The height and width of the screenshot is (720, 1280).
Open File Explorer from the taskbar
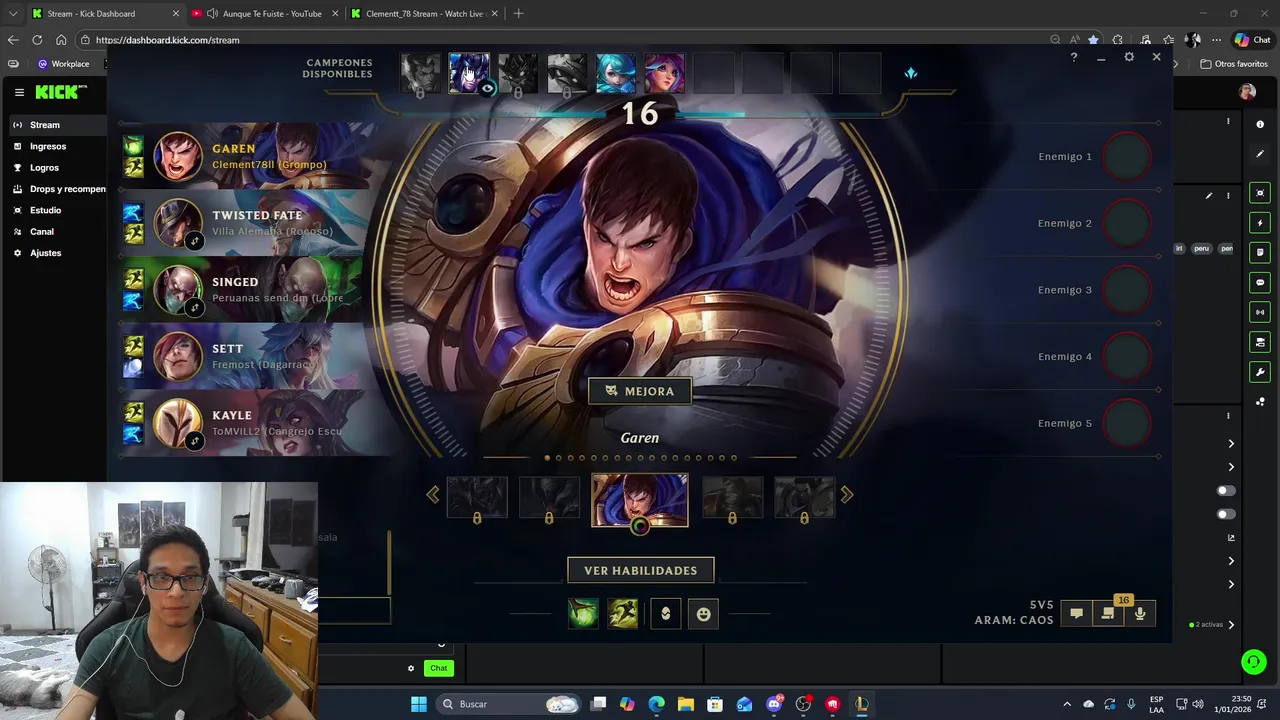686,704
